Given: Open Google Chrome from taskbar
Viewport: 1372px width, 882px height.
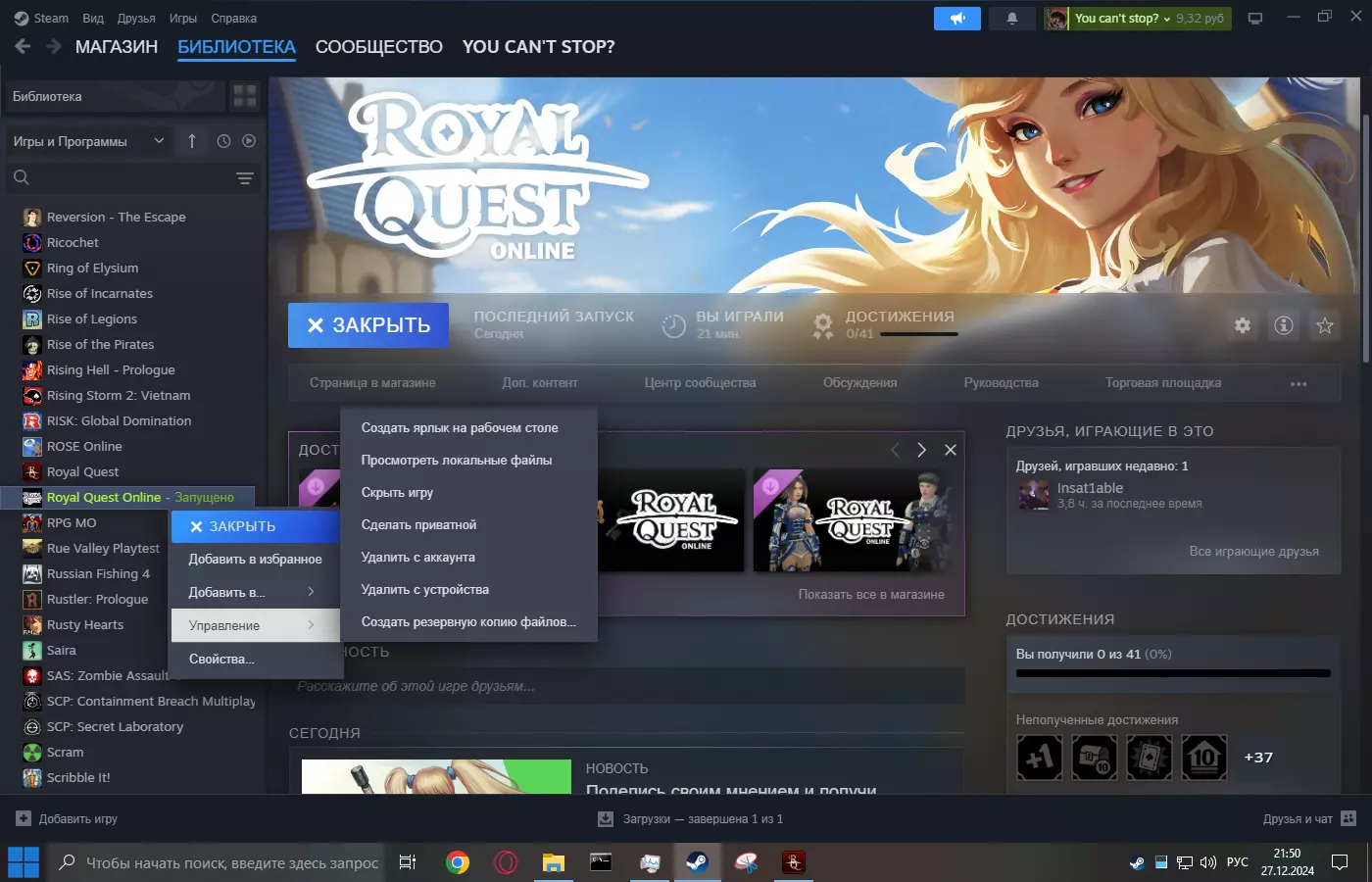Looking at the screenshot, I should pyautogui.click(x=458, y=862).
